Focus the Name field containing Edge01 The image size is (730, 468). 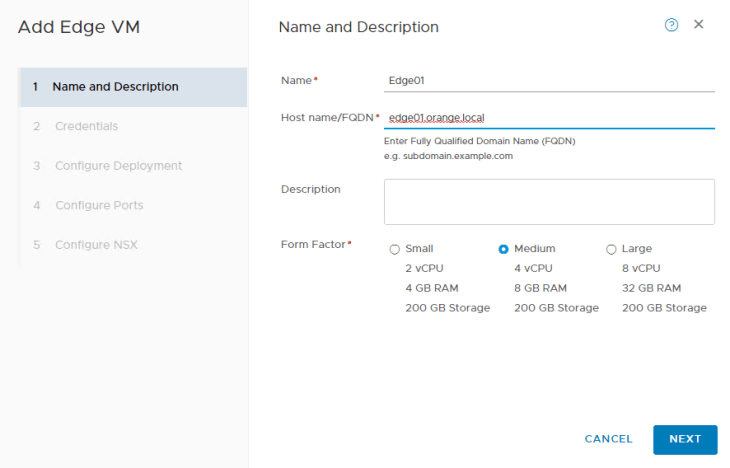[x=549, y=80]
